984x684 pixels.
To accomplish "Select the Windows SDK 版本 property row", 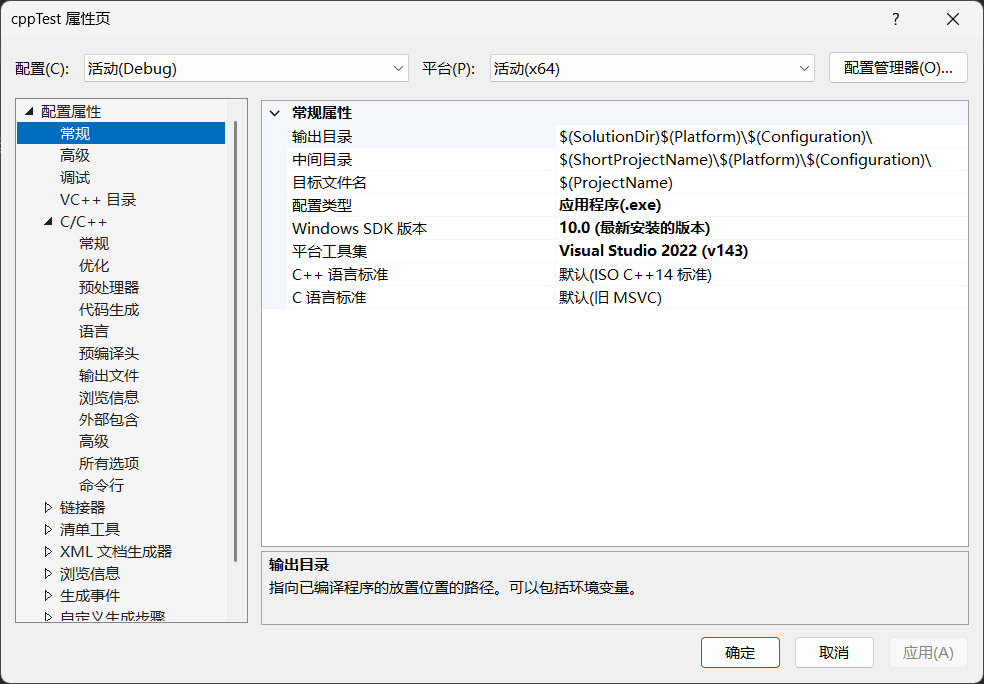I will point(627,228).
